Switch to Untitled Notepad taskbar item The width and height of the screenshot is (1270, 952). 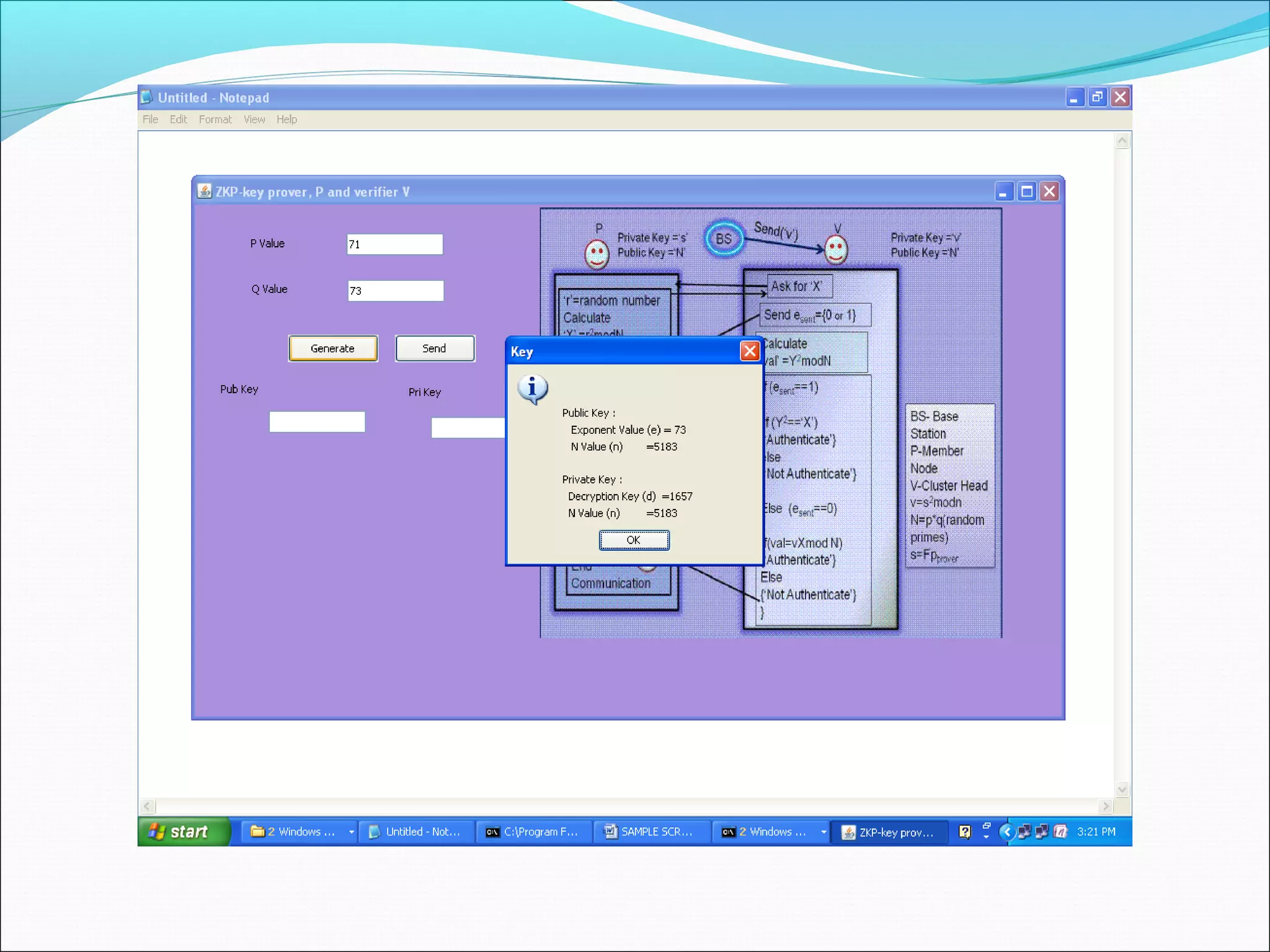[x=415, y=832]
